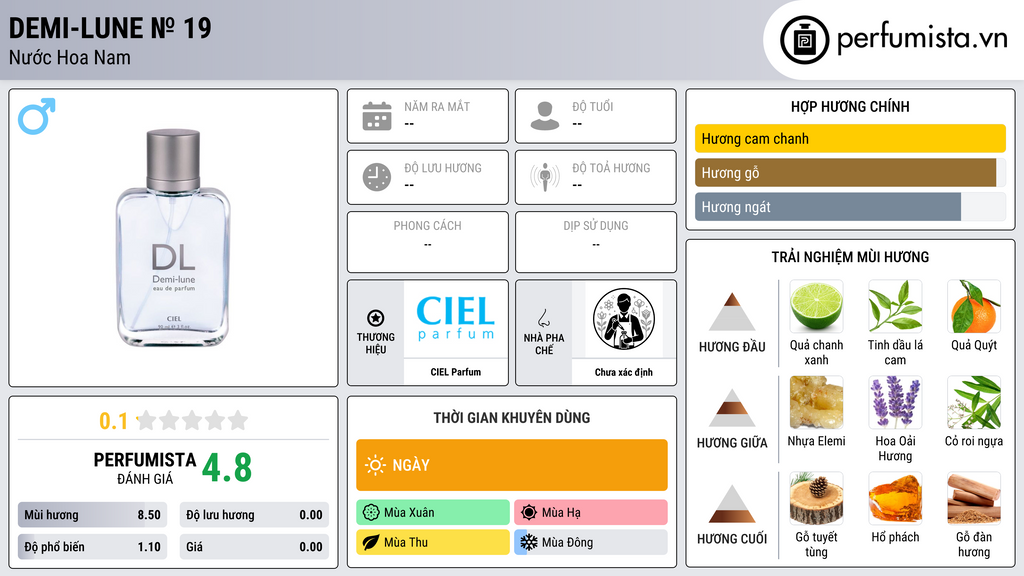
Task: Click the blue male gender symbol icon
Action: [37, 116]
